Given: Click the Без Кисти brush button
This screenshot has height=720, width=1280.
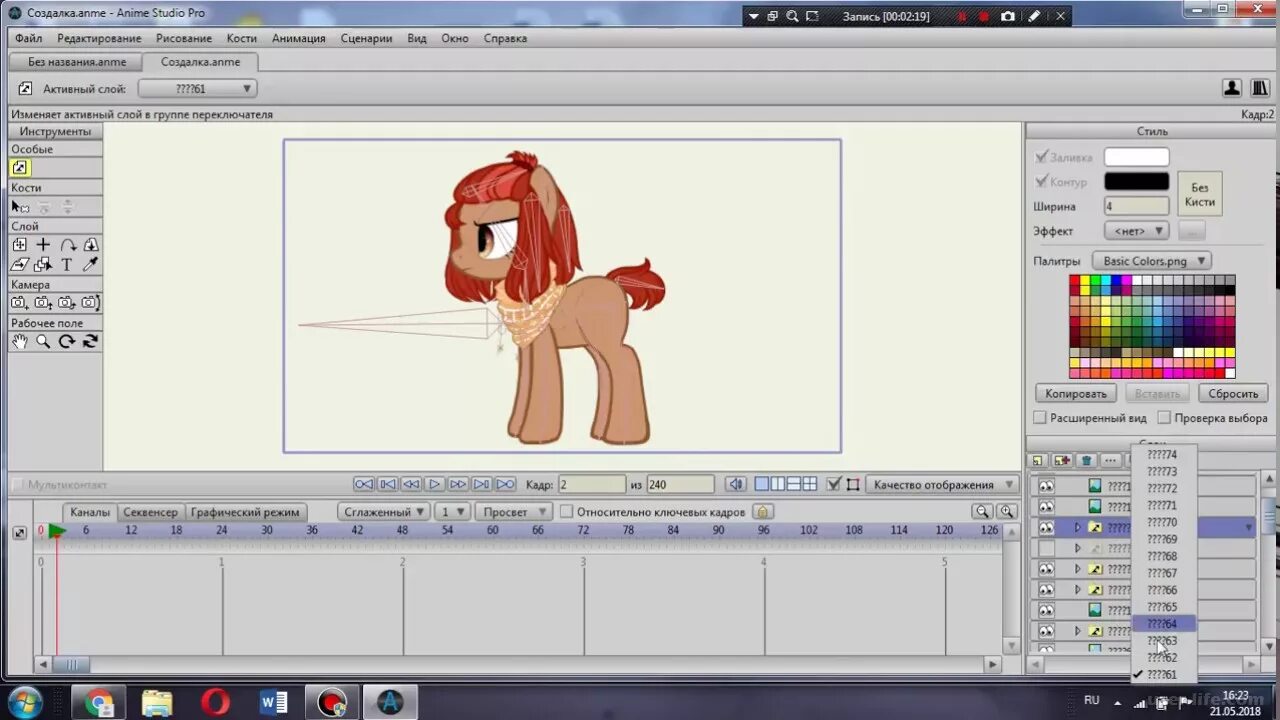Looking at the screenshot, I should coord(1200,195).
